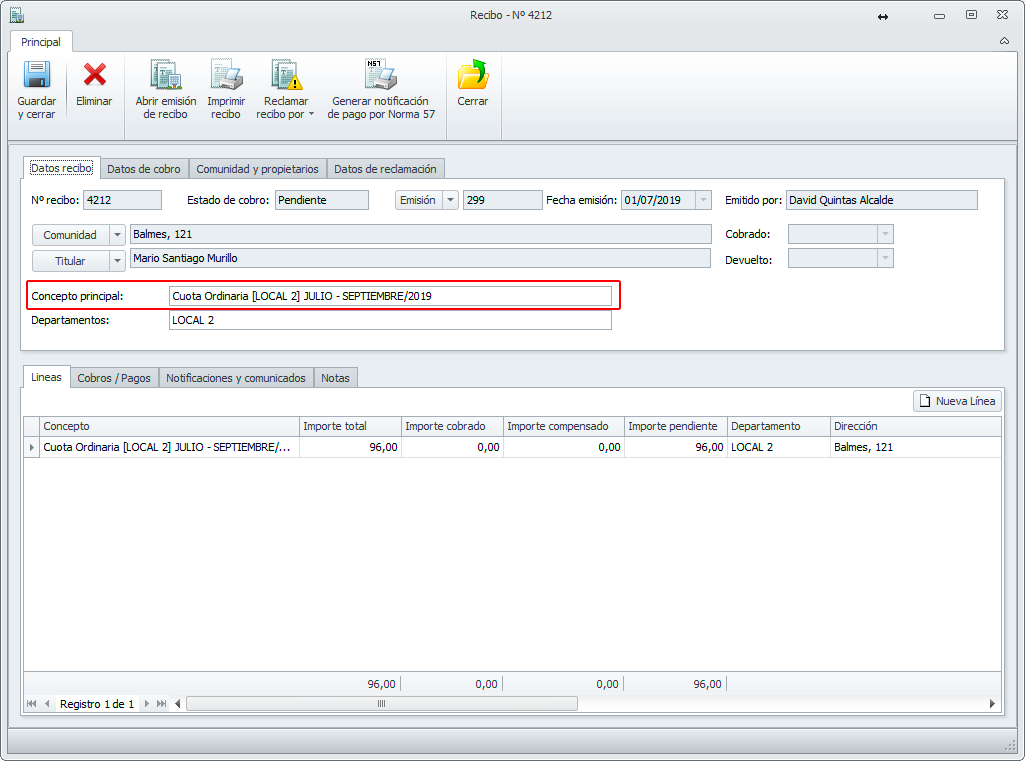1025x761 pixels.
Task: Collapse the ribbon with the chevron
Action: (x=1004, y=41)
